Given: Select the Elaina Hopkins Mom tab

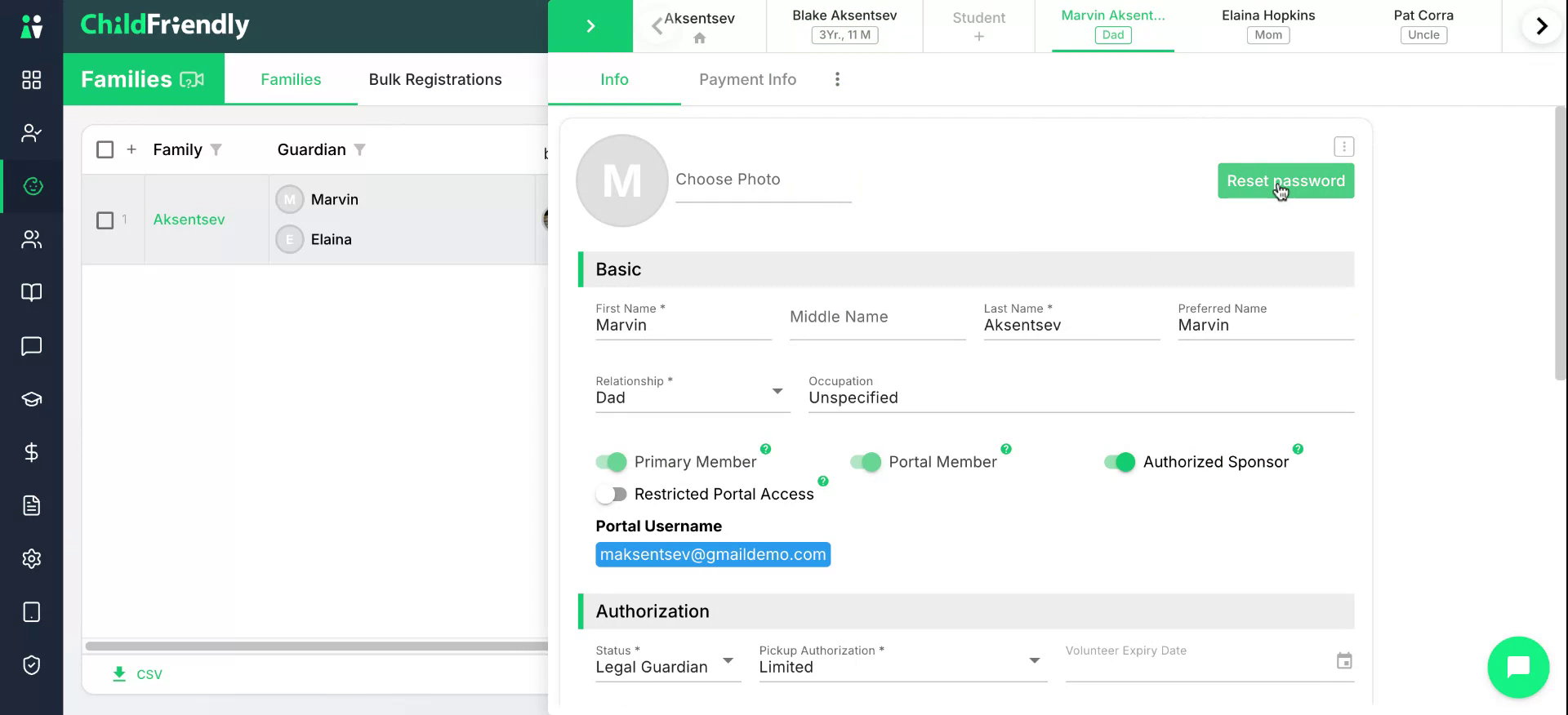Looking at the screenshot, I should pos(1268,25).
